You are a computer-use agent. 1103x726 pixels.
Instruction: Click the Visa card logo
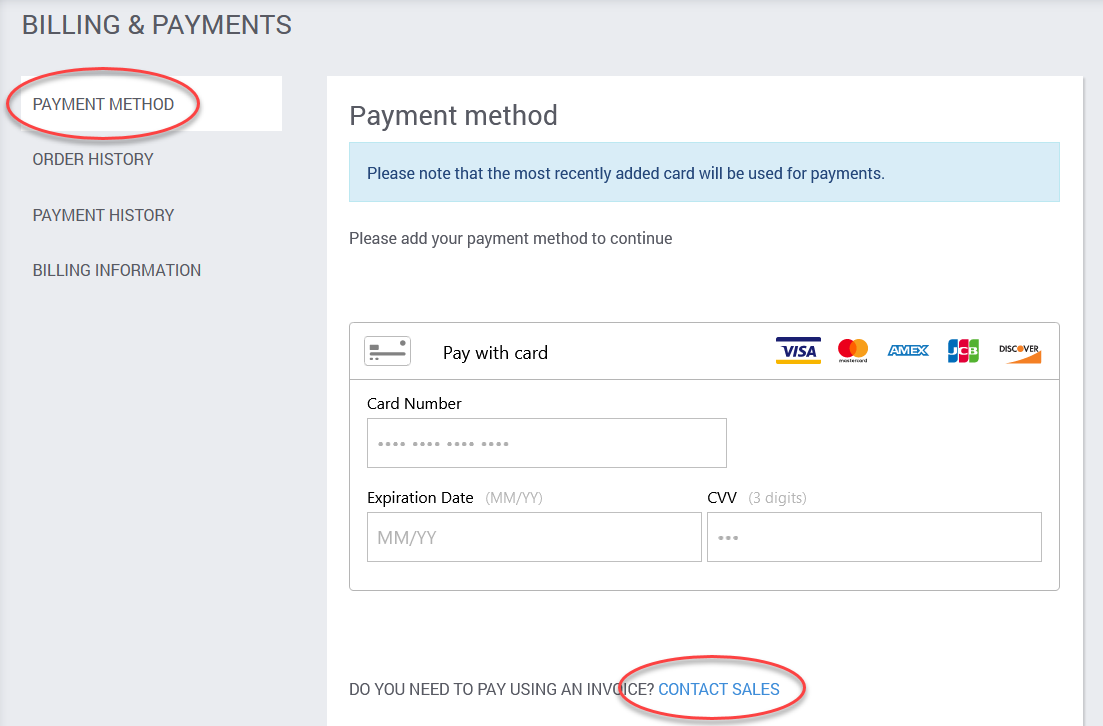[798, 350]
